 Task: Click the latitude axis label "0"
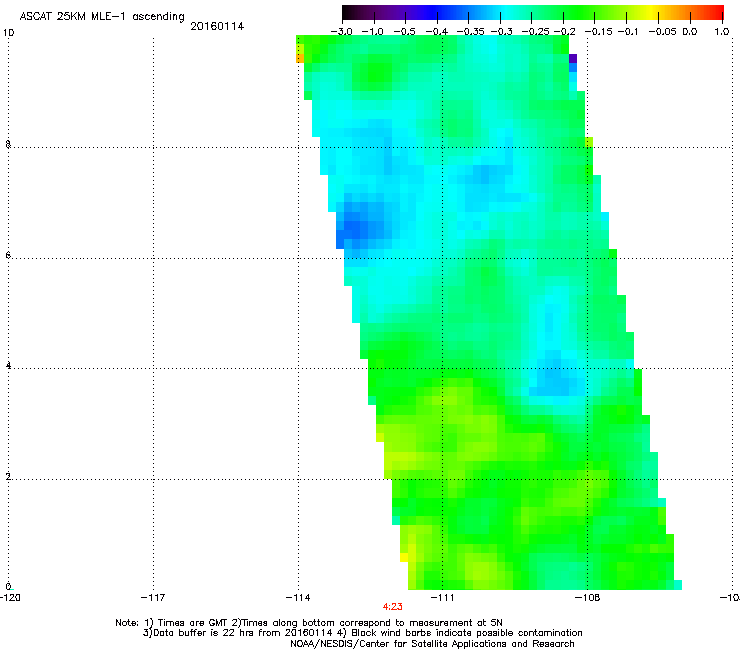pos(8,586)
